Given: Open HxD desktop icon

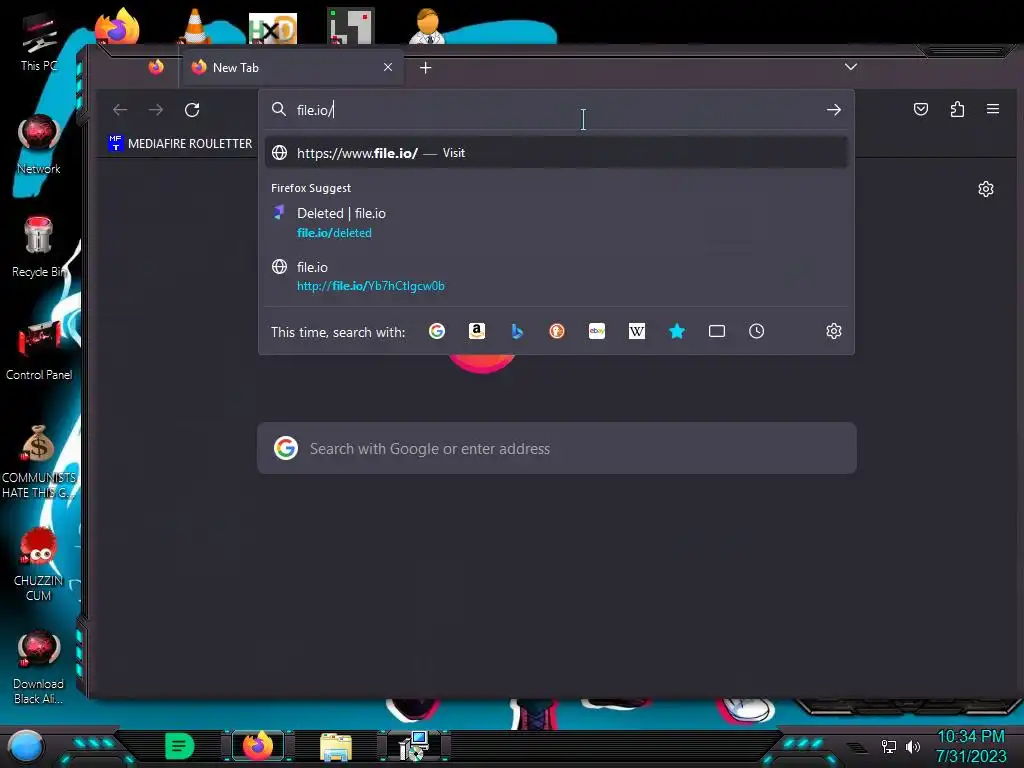Looking at the screenshot, I should click(x=272, y=29).
